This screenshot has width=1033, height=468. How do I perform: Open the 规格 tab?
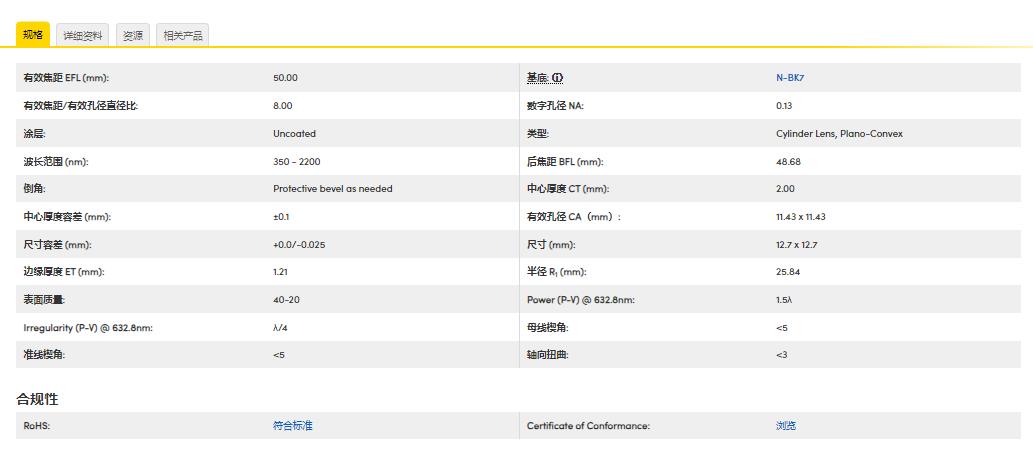(33, 34)
